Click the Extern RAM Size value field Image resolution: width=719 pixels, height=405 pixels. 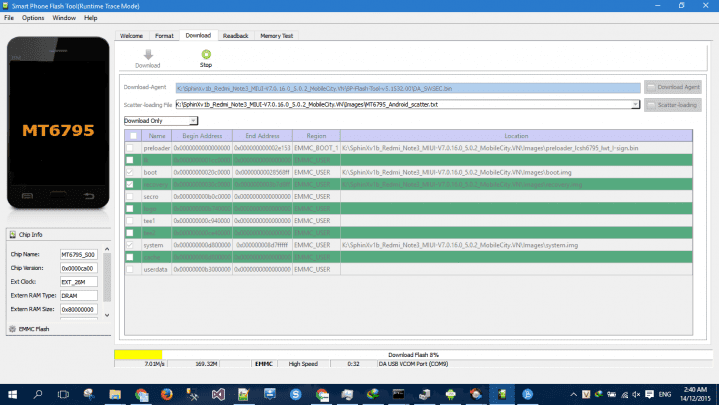[x=79, y=310]
